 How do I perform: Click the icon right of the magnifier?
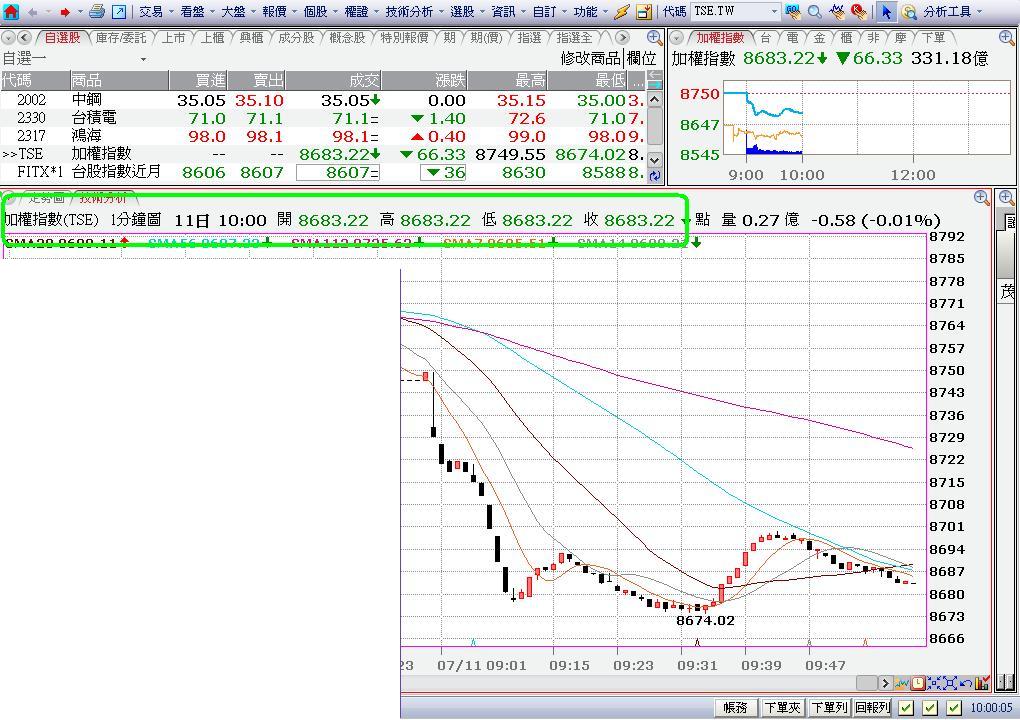(x=837, y=12)
